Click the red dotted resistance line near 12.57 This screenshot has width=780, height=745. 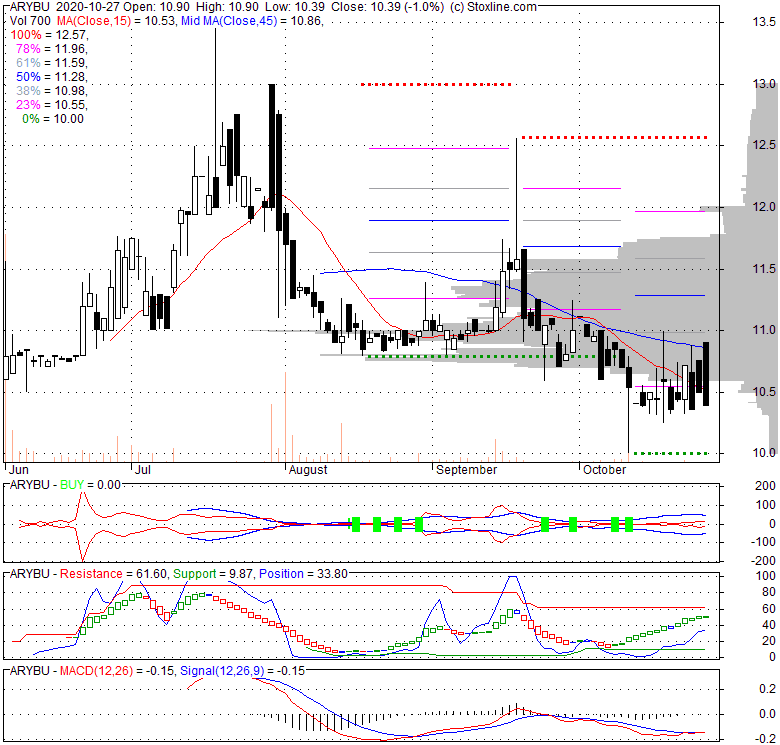pyautogui.click(x=614, y=137)
